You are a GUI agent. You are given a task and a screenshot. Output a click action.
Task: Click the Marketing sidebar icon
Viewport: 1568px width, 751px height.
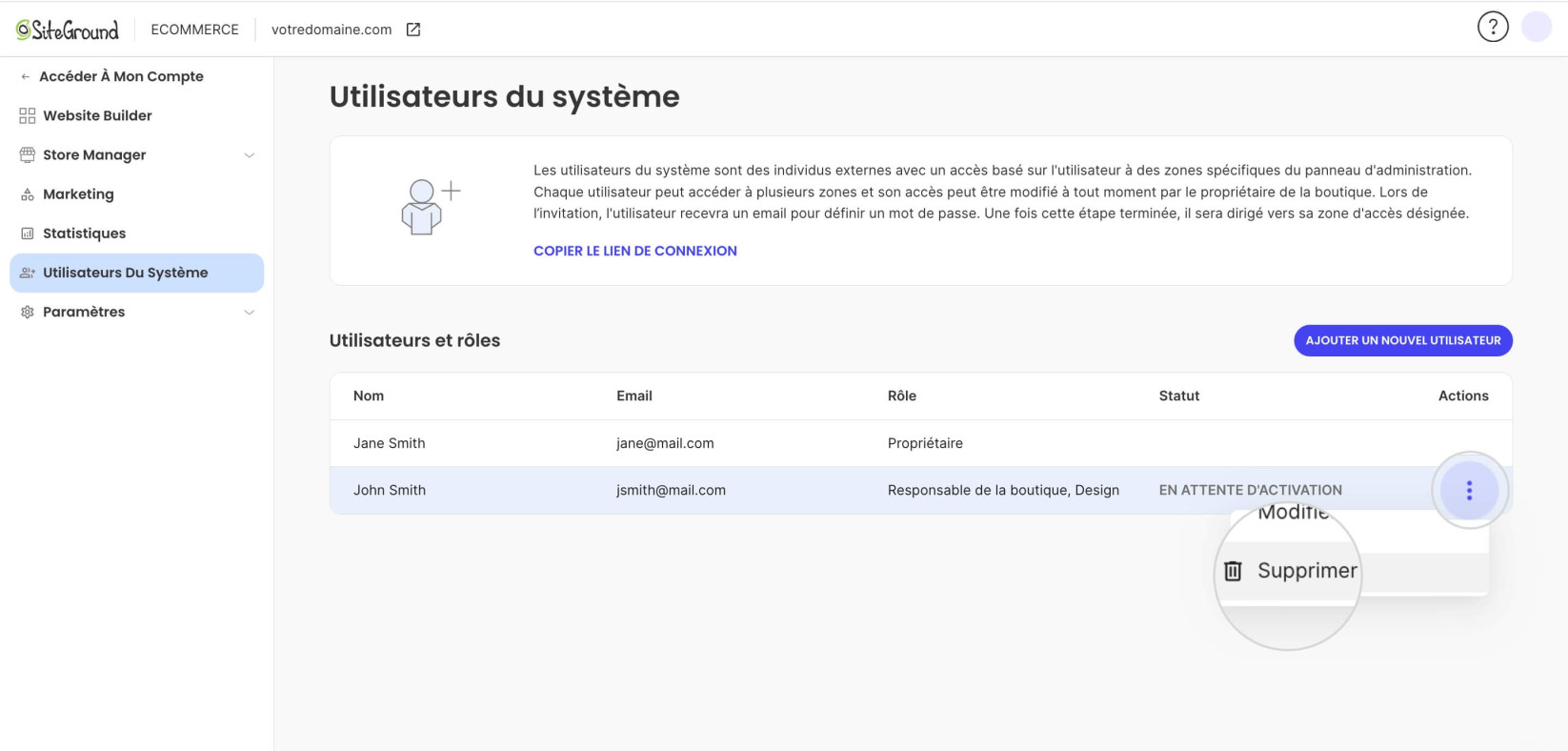coord(28,194)
